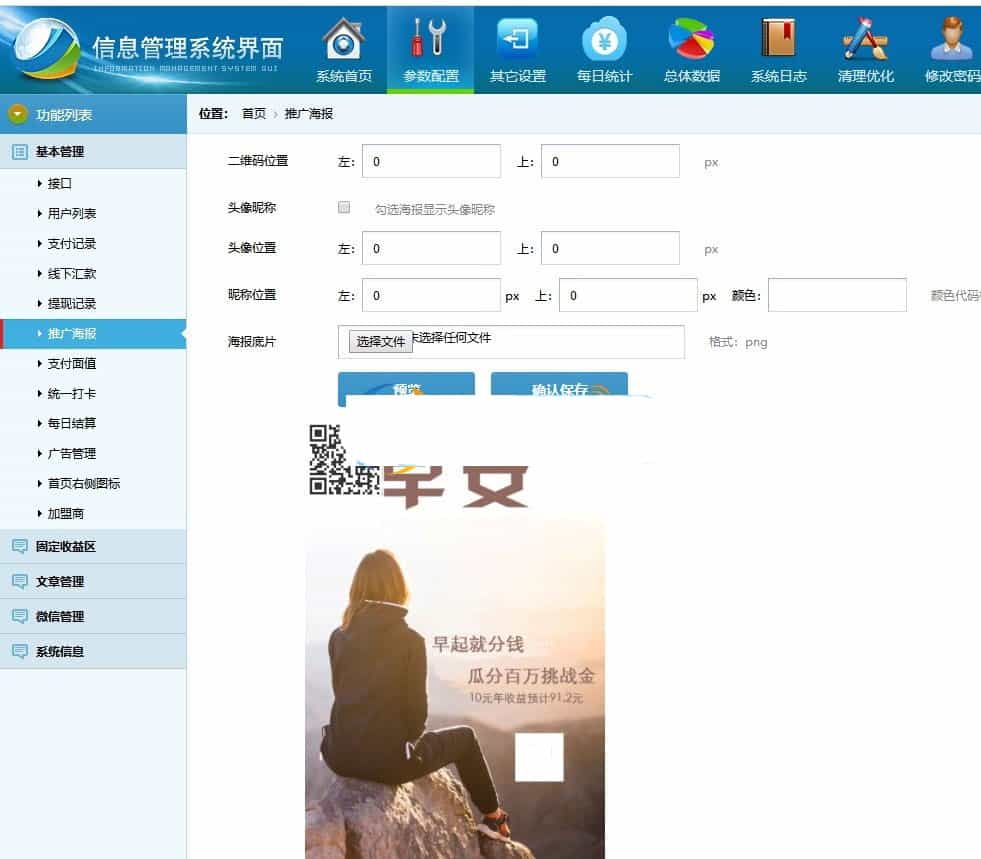The width and height of the screenshot is (981, 859).
Task: Select the 参数配置 tools icon
Action: (430, 38)
